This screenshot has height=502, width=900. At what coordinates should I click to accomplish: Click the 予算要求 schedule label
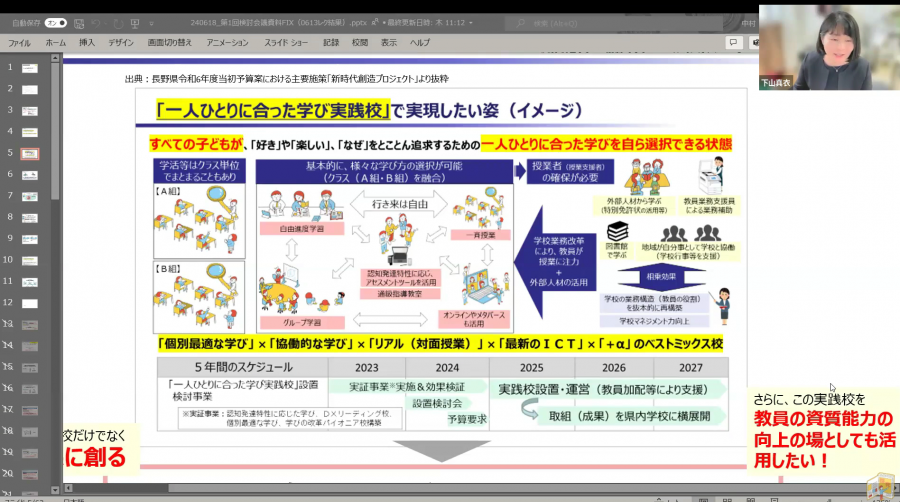[467, 419]
